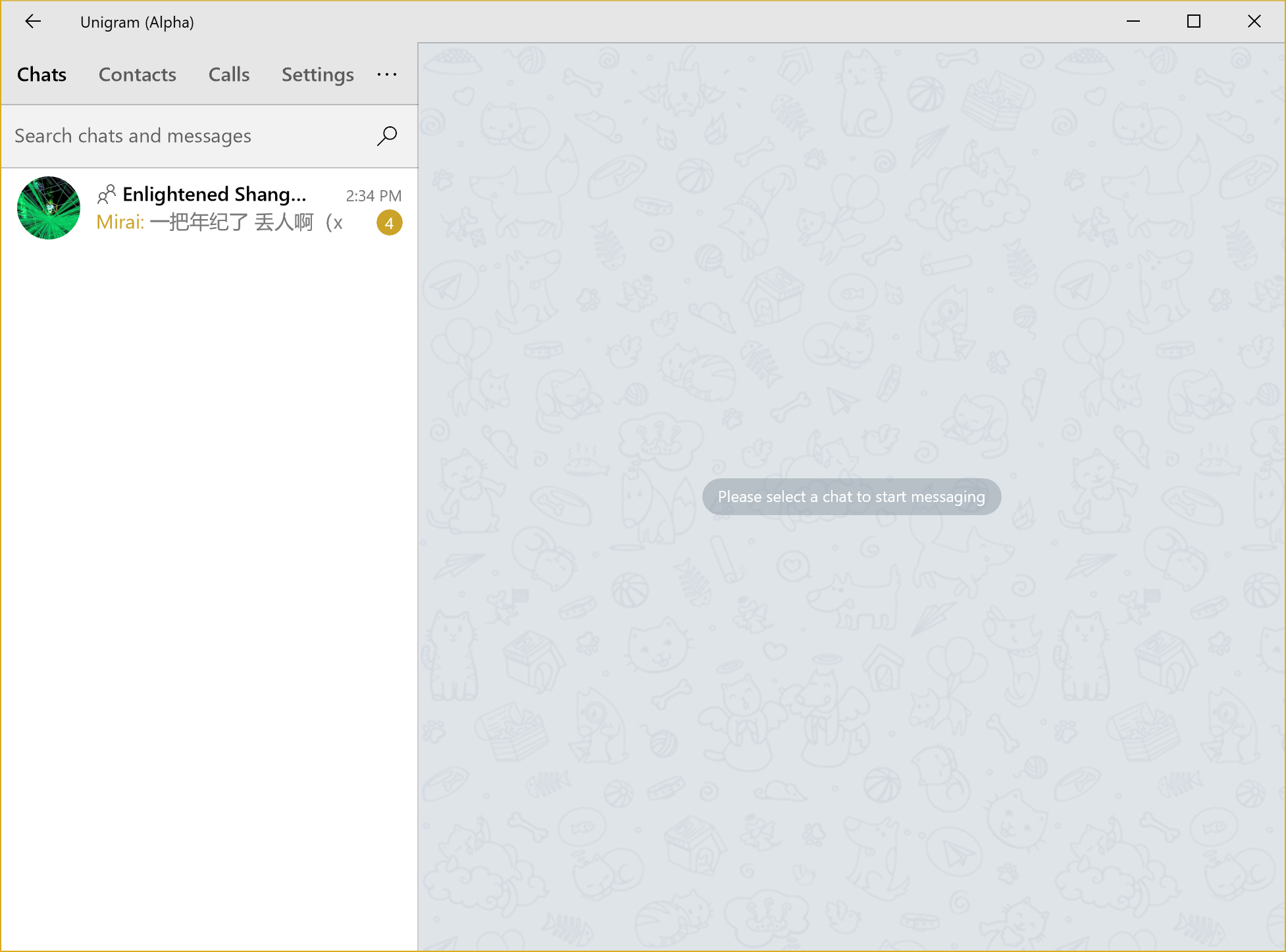Select the Chats tab

tap(41, 74)
